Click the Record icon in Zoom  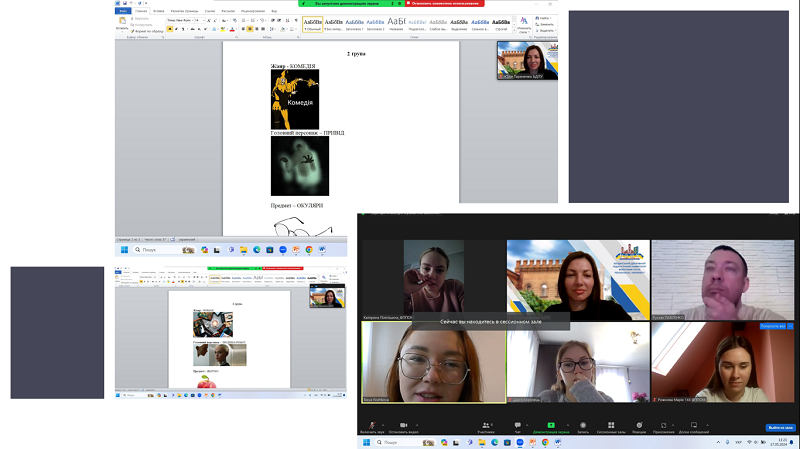[583, 424]
